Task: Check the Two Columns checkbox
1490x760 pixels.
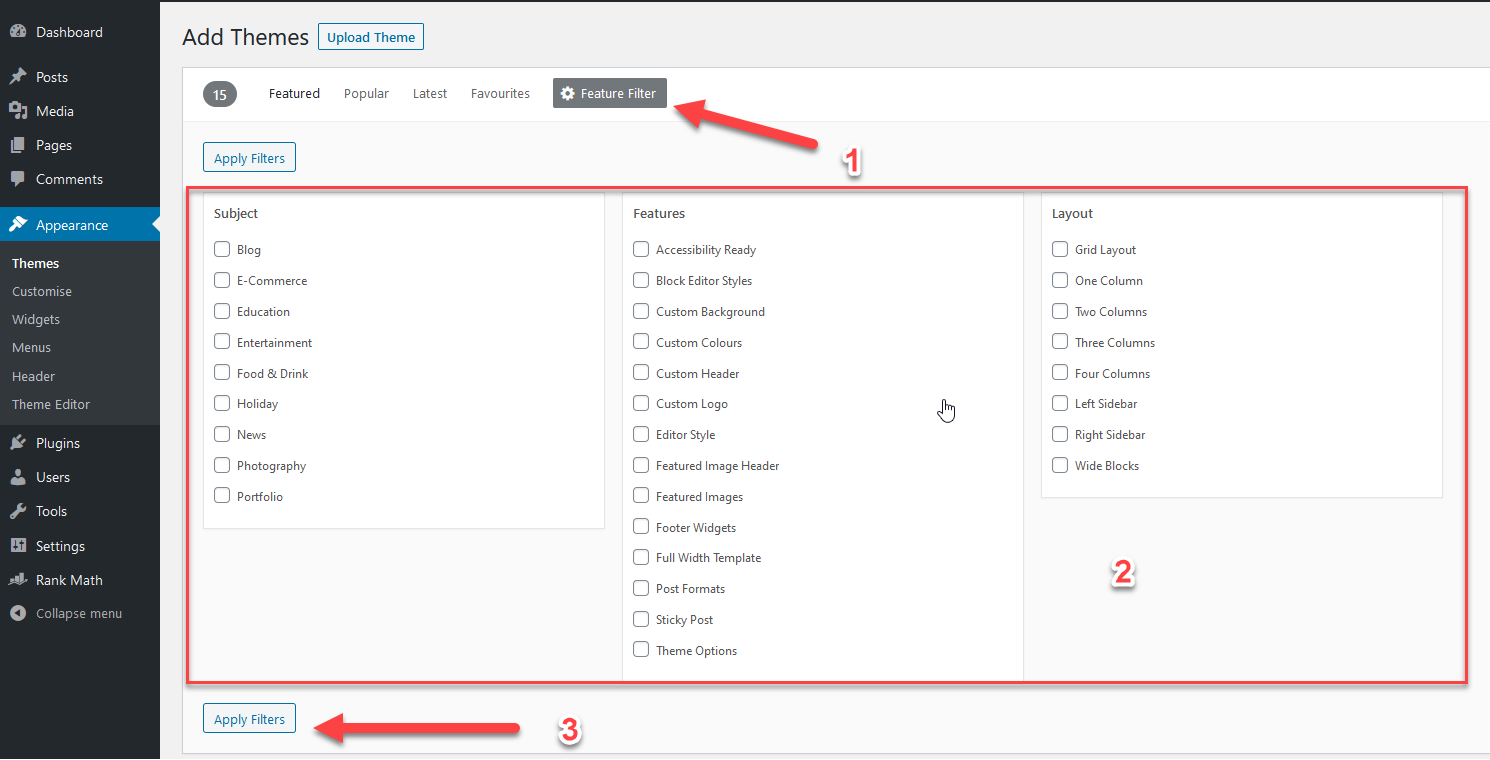Action: coord(1060,311)
